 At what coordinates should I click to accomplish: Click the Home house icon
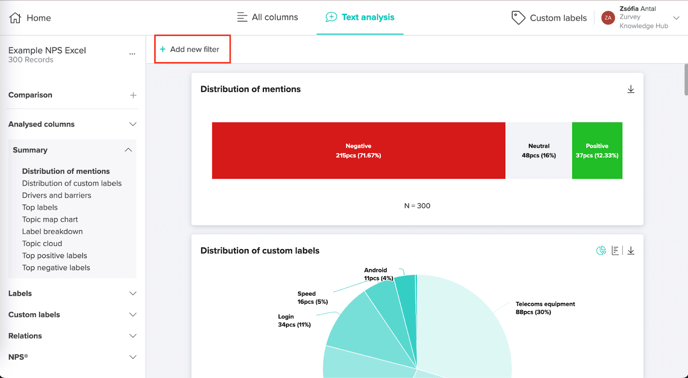15,18
